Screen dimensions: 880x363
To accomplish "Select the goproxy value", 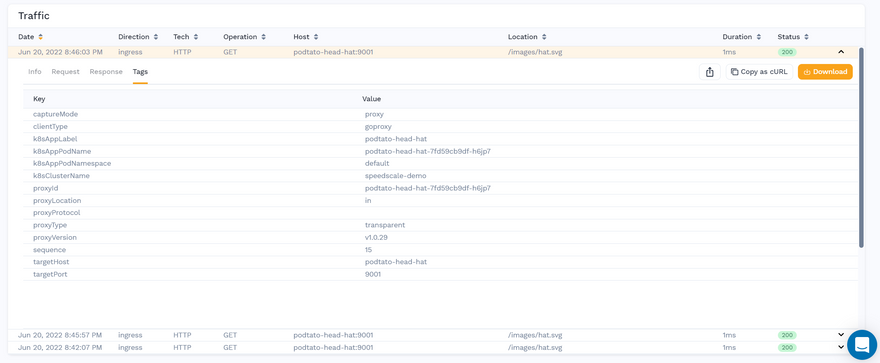I will tap(378, 126).
